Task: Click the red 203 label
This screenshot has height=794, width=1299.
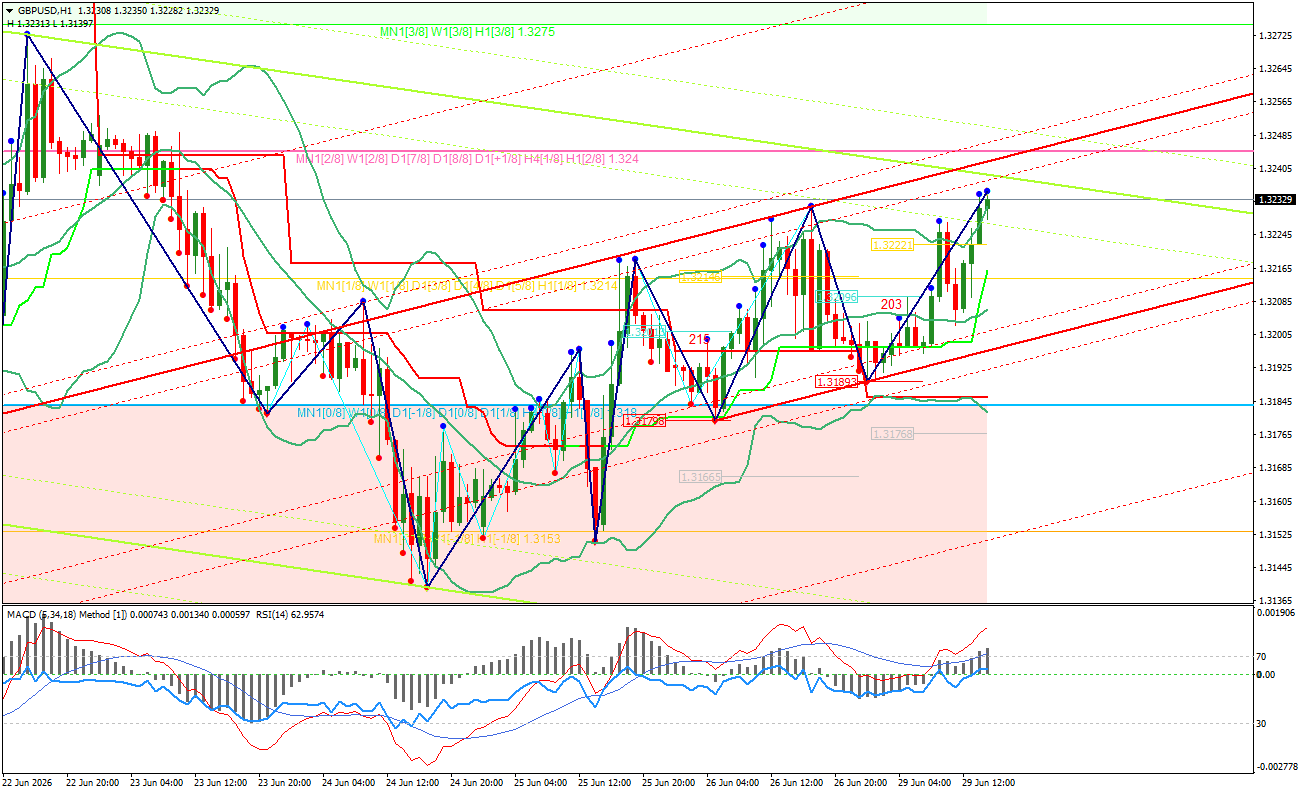Action: 891,304
